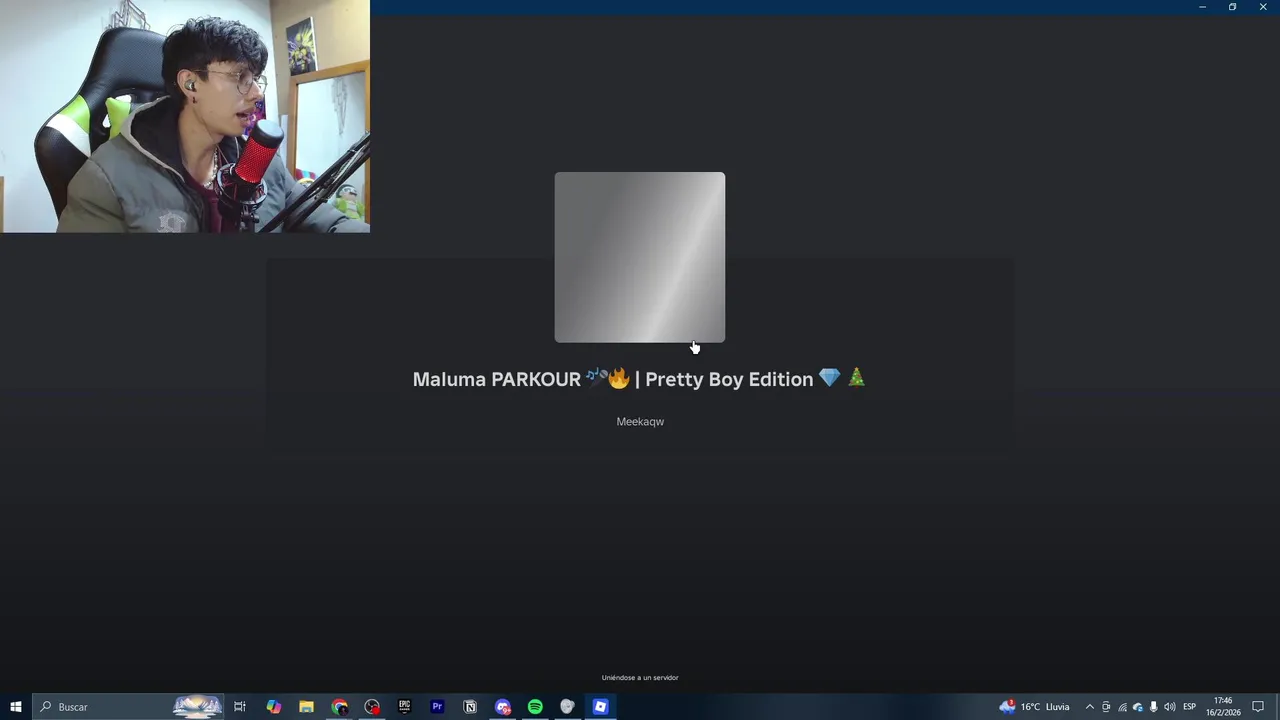Click the gray game thumbnail placeholder
The image size is (1280, 720).
pos(640,257)
